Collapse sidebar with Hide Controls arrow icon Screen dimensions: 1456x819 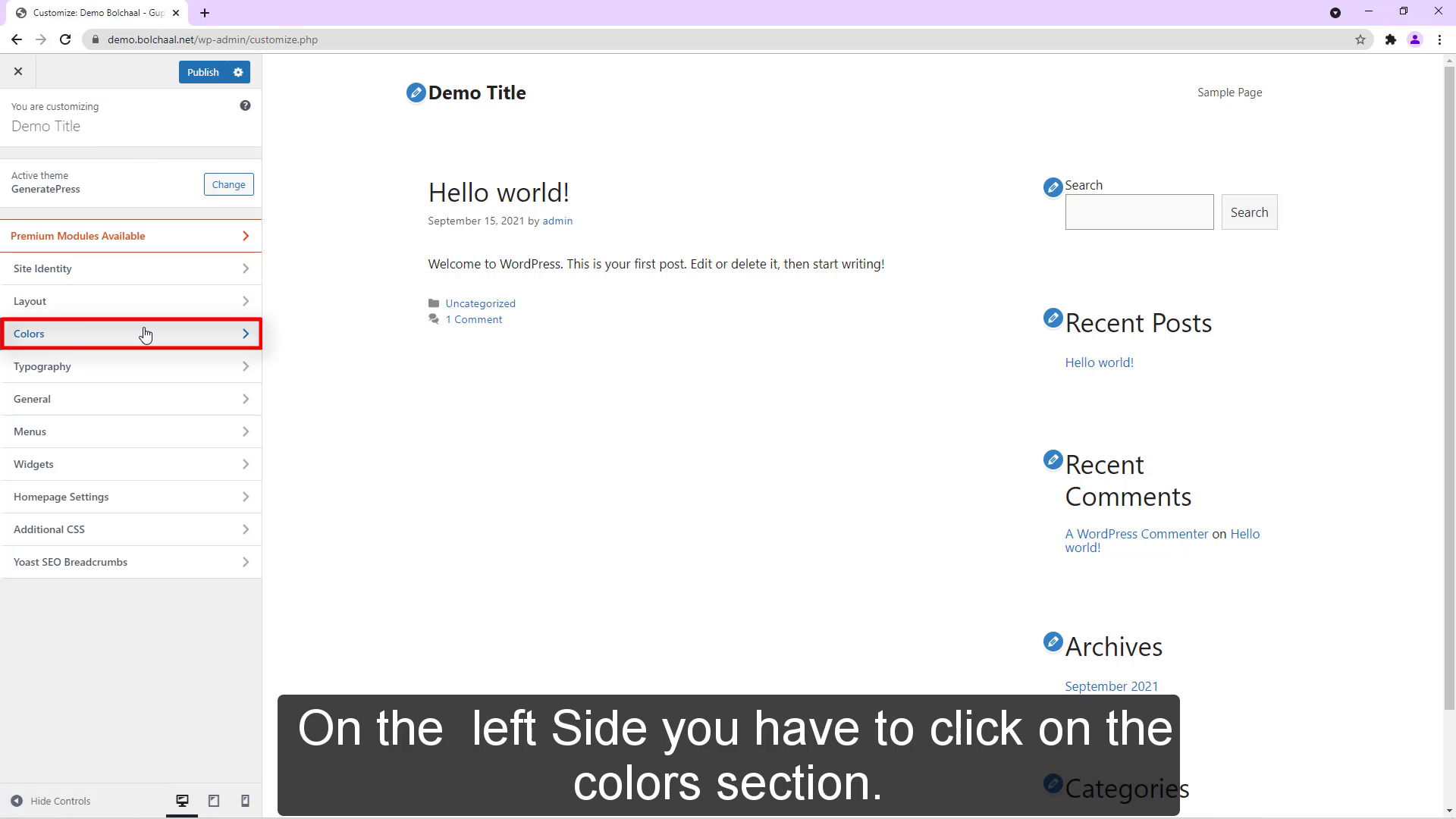[17, 801]
